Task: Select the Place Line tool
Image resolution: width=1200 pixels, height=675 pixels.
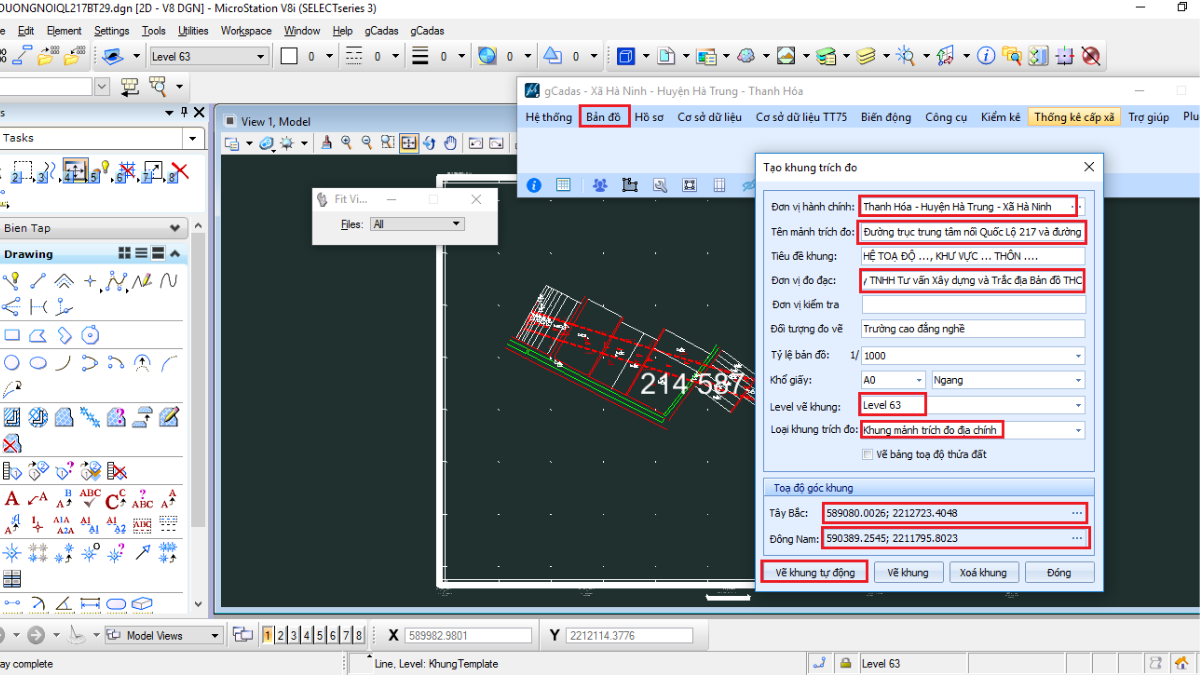Action: click(x=38, y=281)
